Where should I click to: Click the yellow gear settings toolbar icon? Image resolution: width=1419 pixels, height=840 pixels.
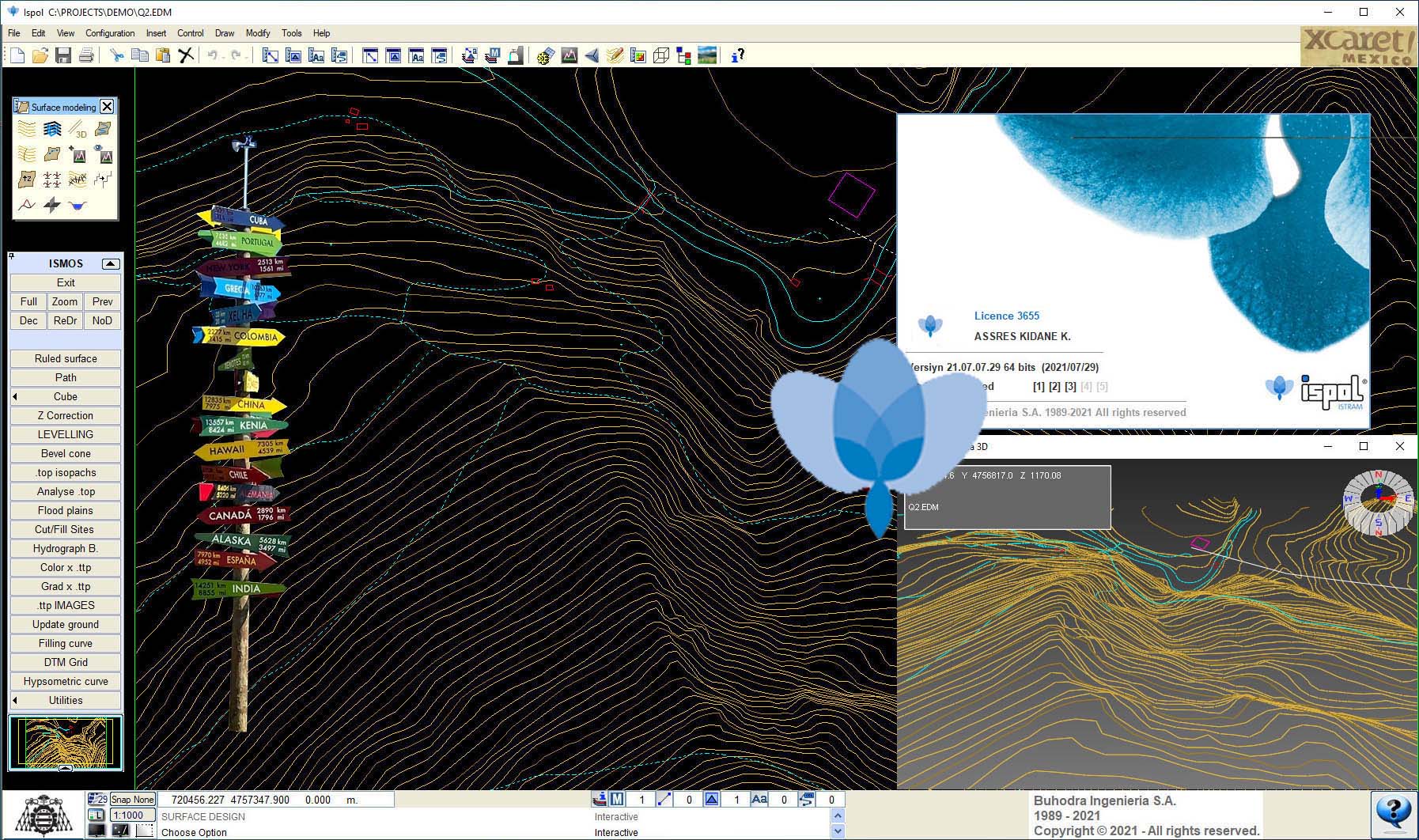pos(545,55)
